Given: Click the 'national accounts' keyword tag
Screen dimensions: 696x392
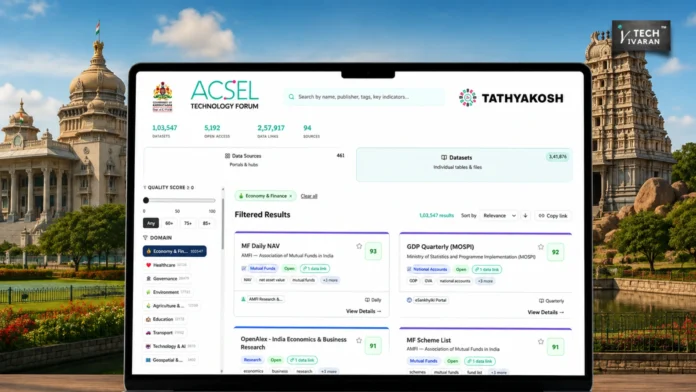Looking at the screenshot, I should click(455, 281).
